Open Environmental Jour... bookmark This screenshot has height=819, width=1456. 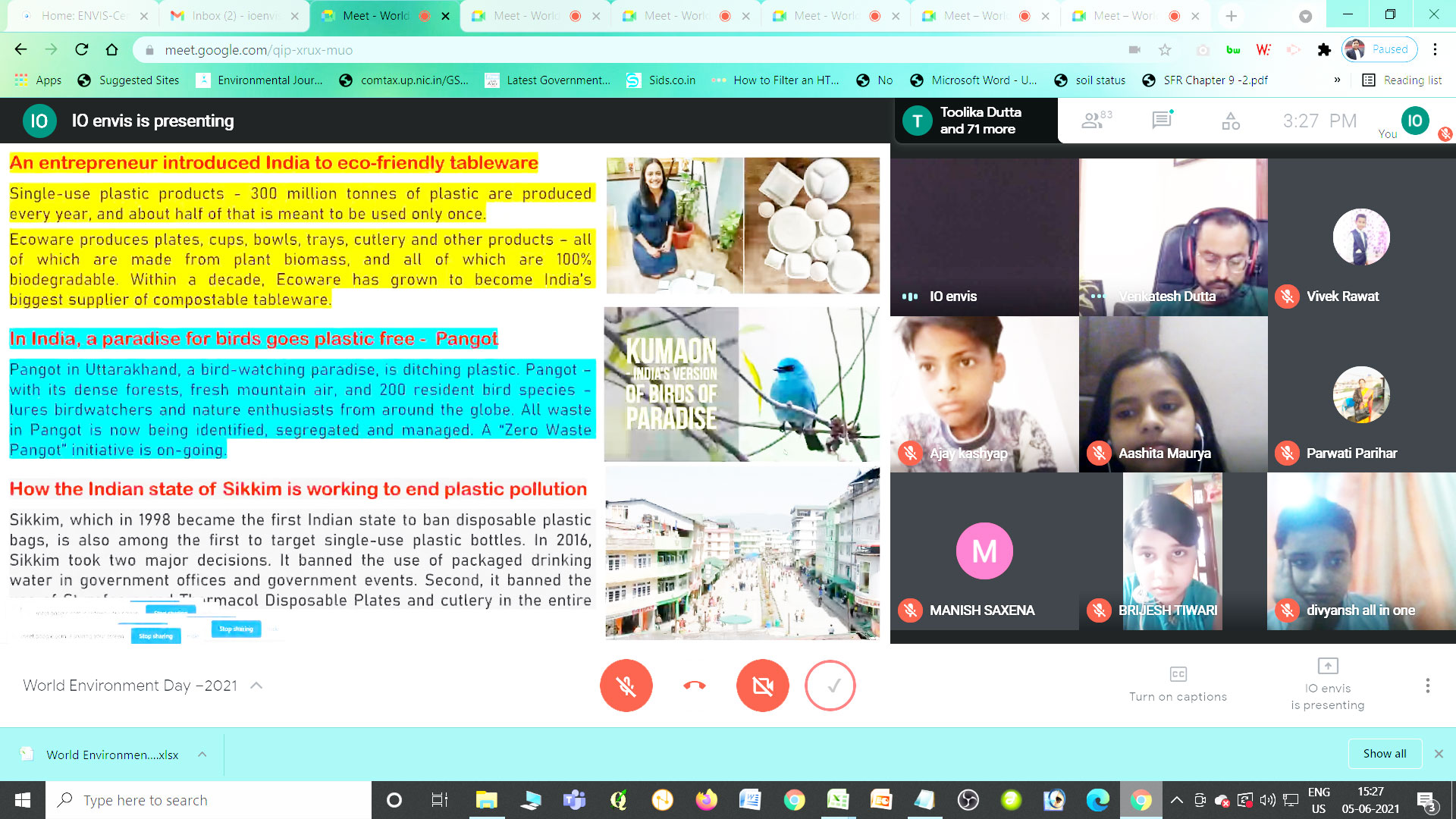click(x=259, y=80)
